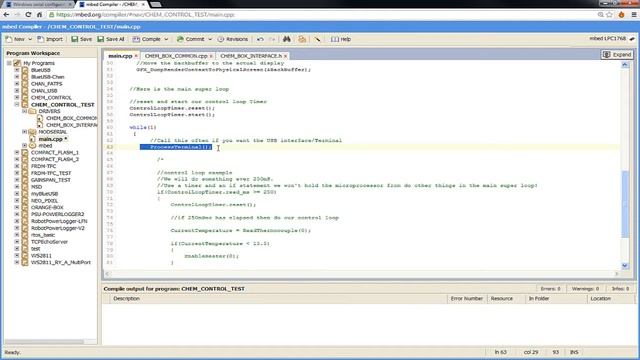Reload the page in the browser
Image resolution: width=640 pixels, height=360 pixels.
[x=28, y=15]
